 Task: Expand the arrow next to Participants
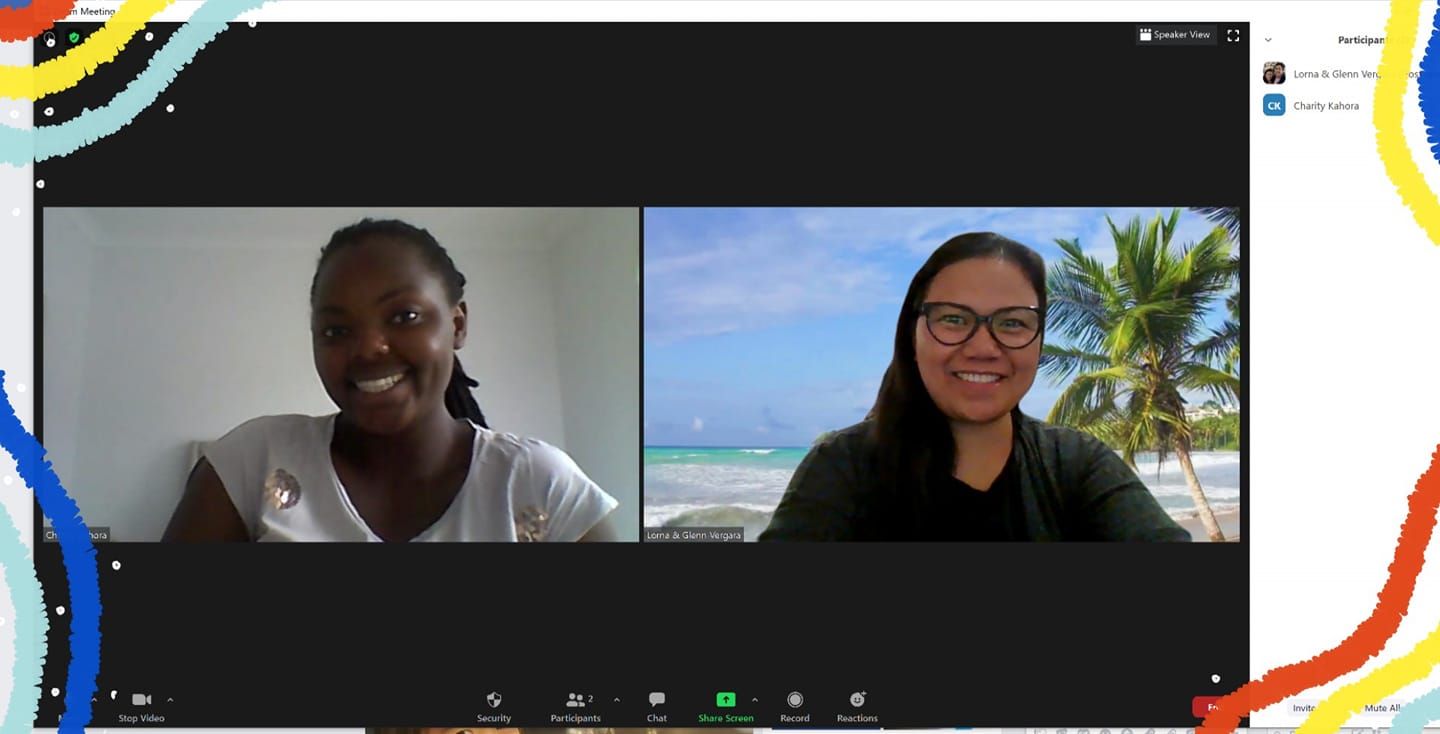[x=616, y=700]
